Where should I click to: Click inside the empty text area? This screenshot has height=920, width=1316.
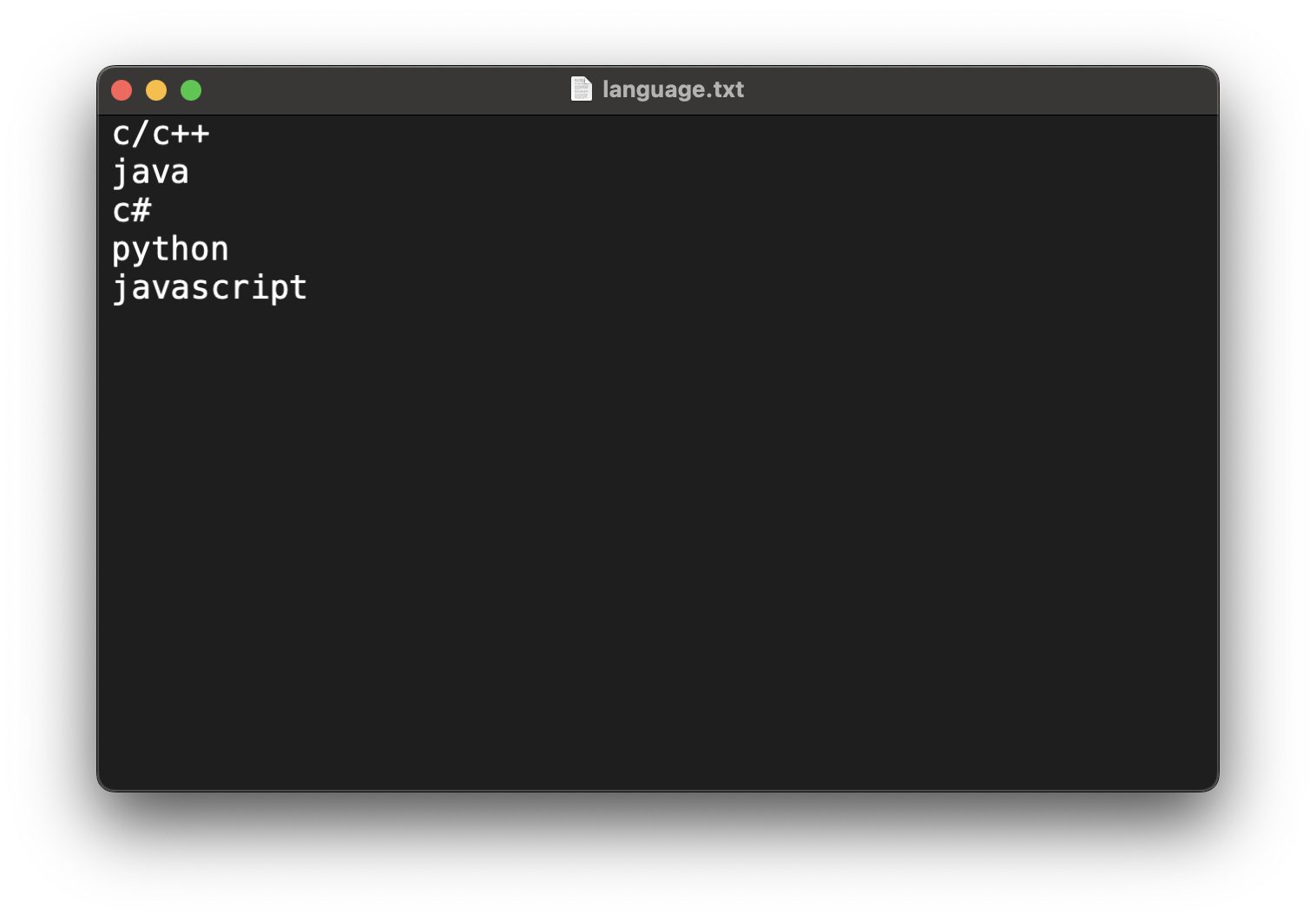pos(608,521)
